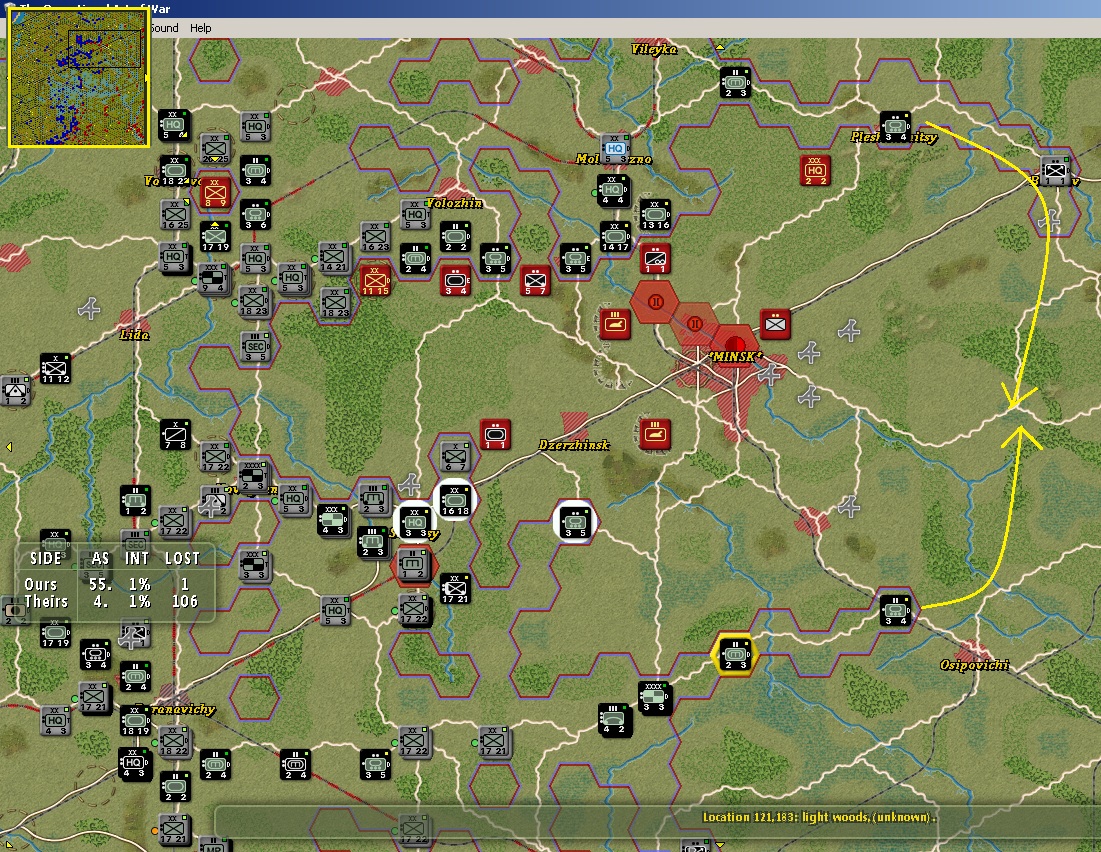
Task: Select black motorized unit 3 6
Action: (255, 215)
